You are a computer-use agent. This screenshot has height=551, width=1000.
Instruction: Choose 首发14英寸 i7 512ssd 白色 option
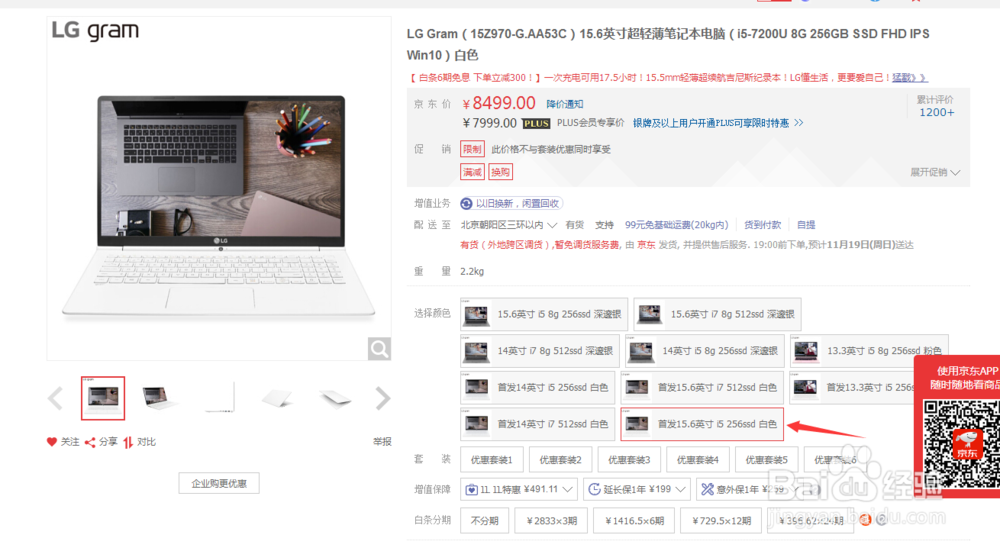click(x=538, y=424)
